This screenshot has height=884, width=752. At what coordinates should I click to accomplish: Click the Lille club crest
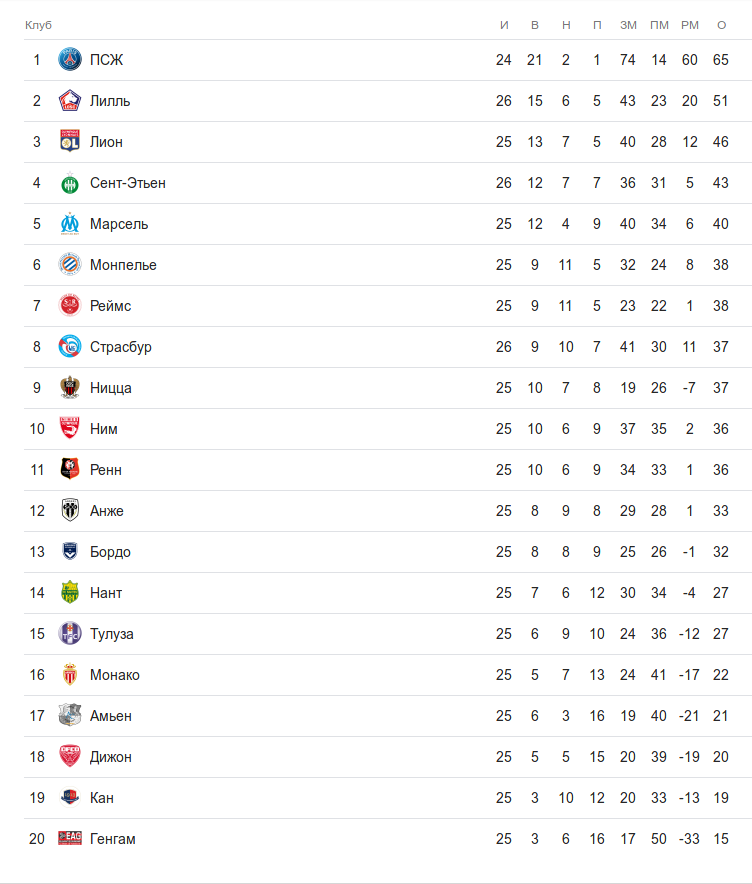point(69,101)
